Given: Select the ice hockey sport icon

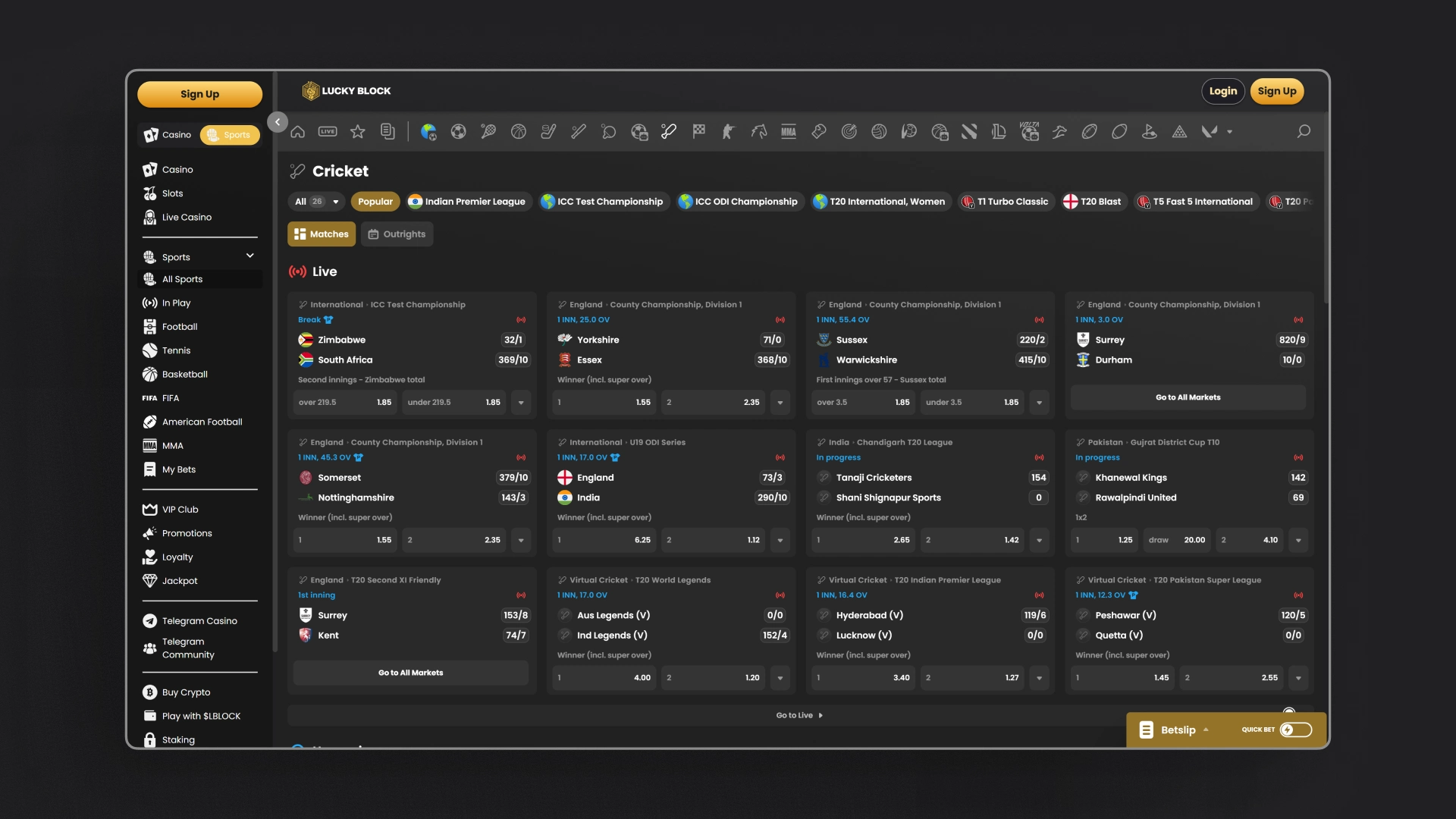Looking at the screenshot, I should click(548, 132).
